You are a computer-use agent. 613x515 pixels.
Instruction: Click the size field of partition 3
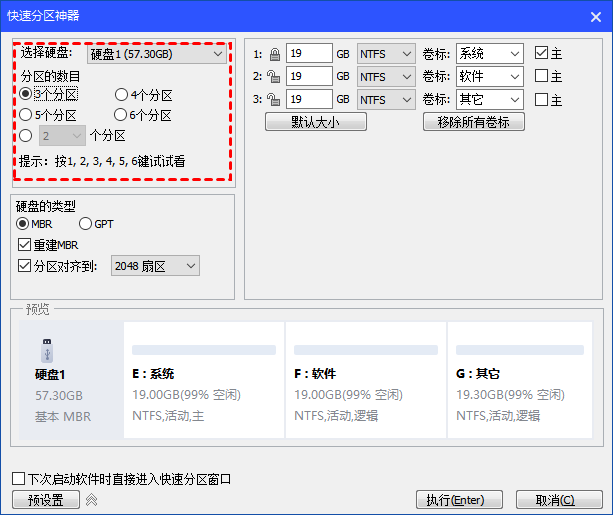(x=308, y=99)
